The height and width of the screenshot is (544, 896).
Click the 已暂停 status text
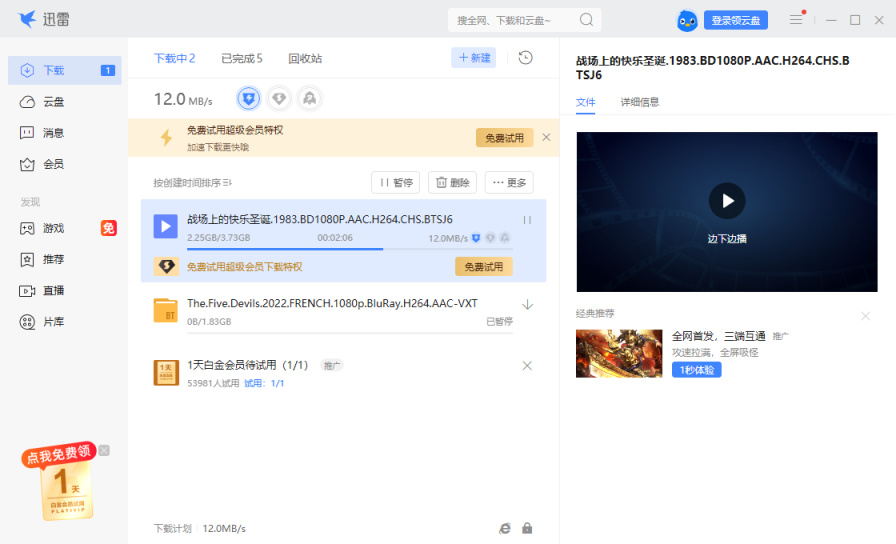(x=499, y=322)
